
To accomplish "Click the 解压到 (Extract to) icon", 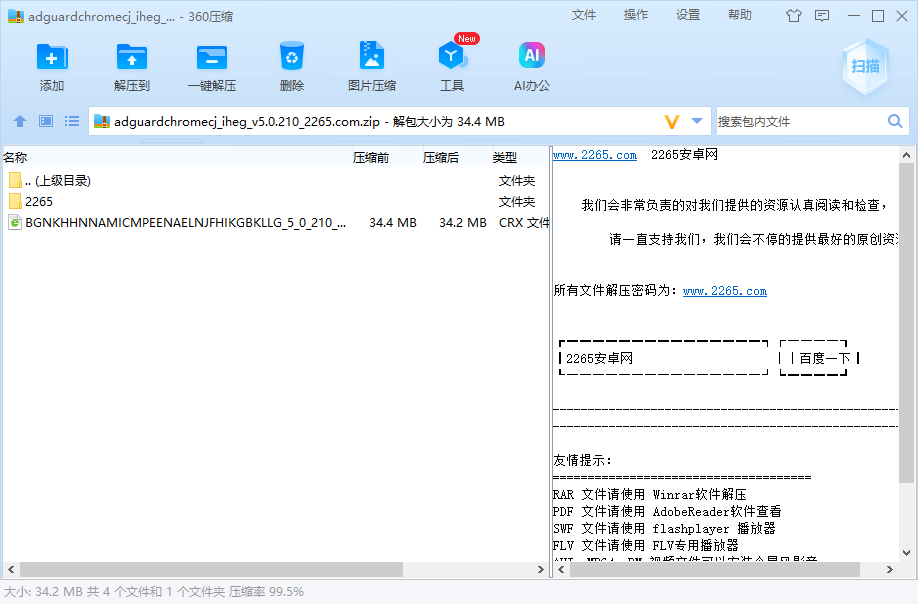I will click(132, 57).
